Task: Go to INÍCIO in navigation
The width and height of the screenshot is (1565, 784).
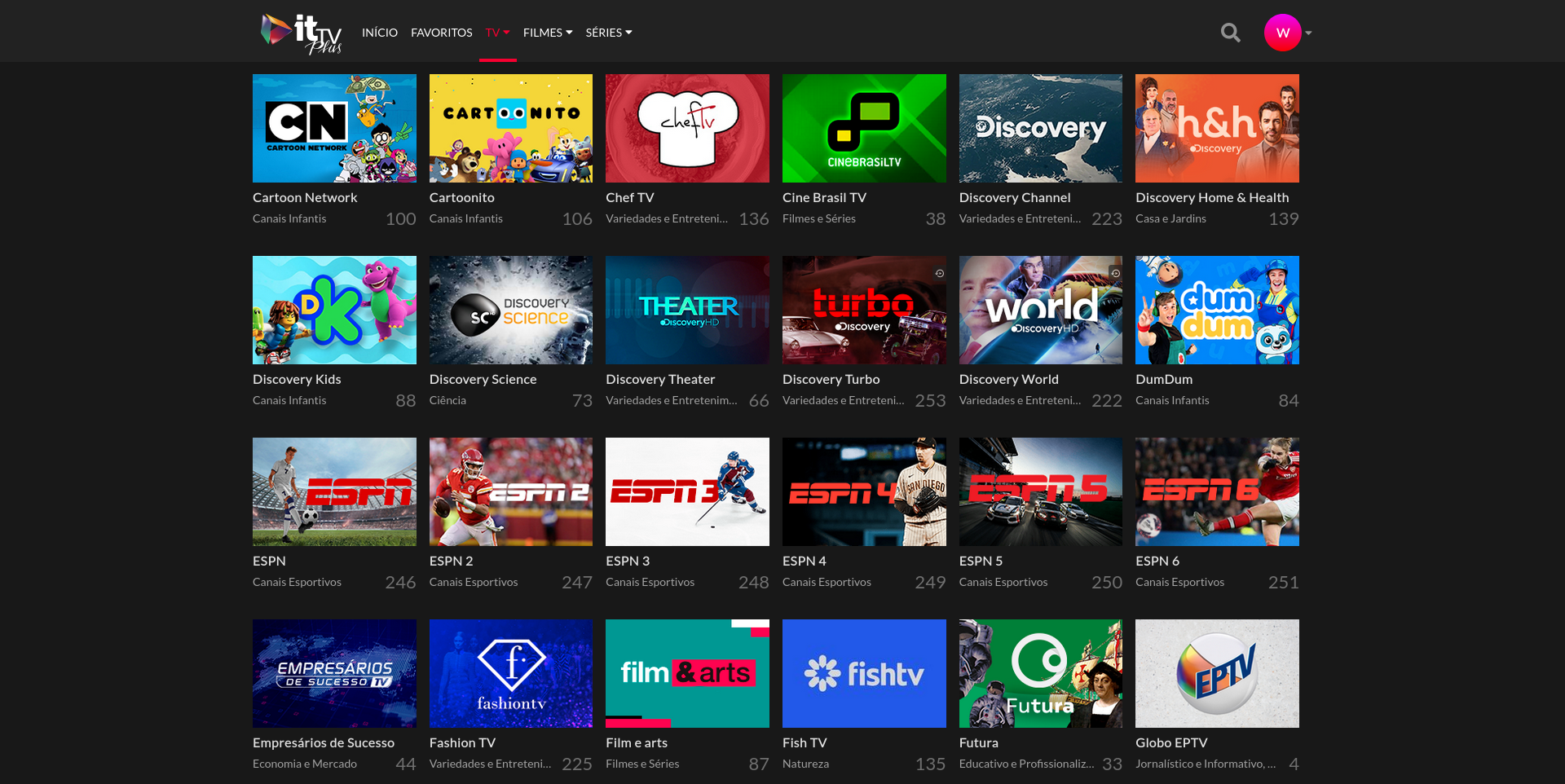Action: point(380,33)
